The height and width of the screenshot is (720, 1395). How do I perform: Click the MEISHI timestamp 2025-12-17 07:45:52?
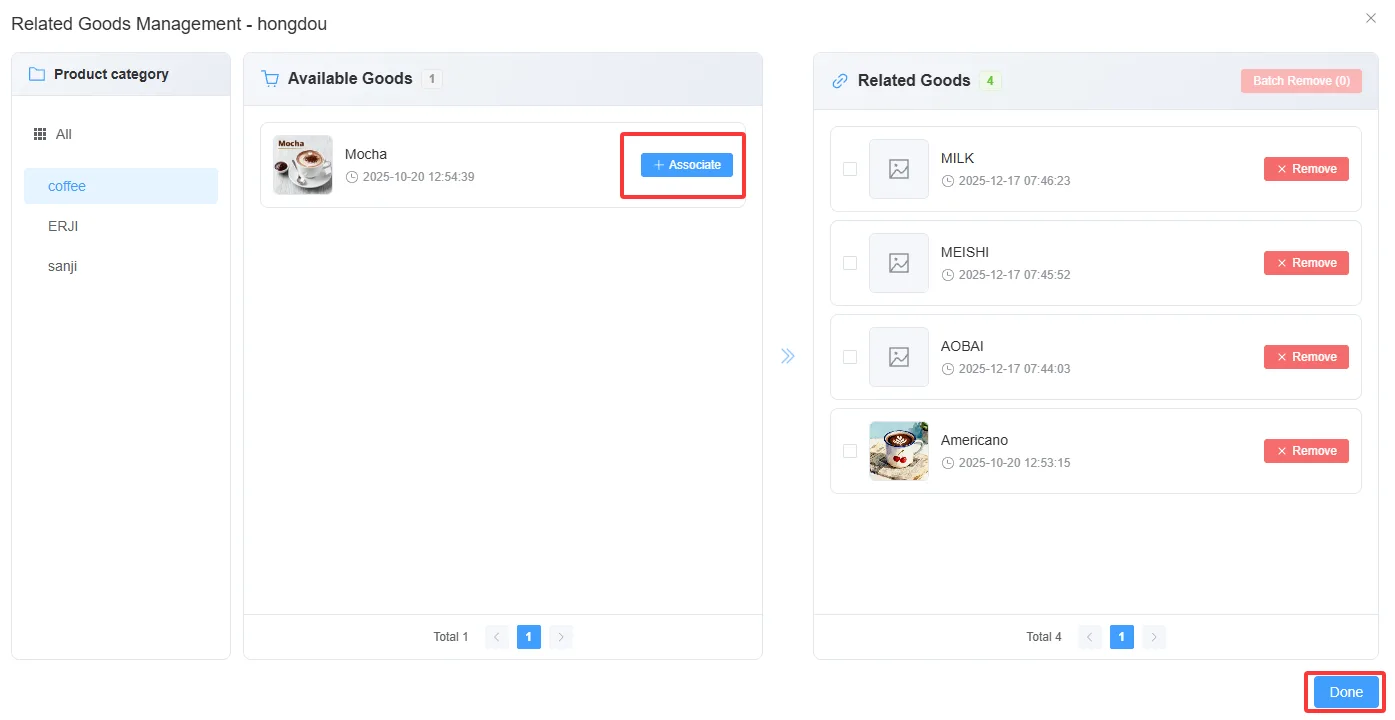(1014, 275)
